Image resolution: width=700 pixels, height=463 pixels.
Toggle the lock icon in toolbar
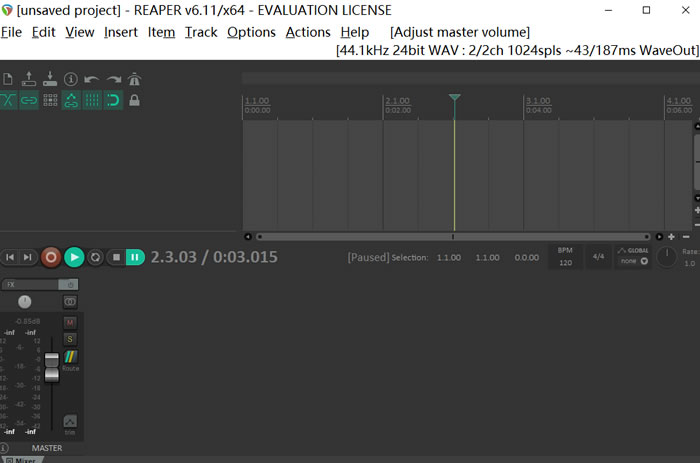(134, 100)
